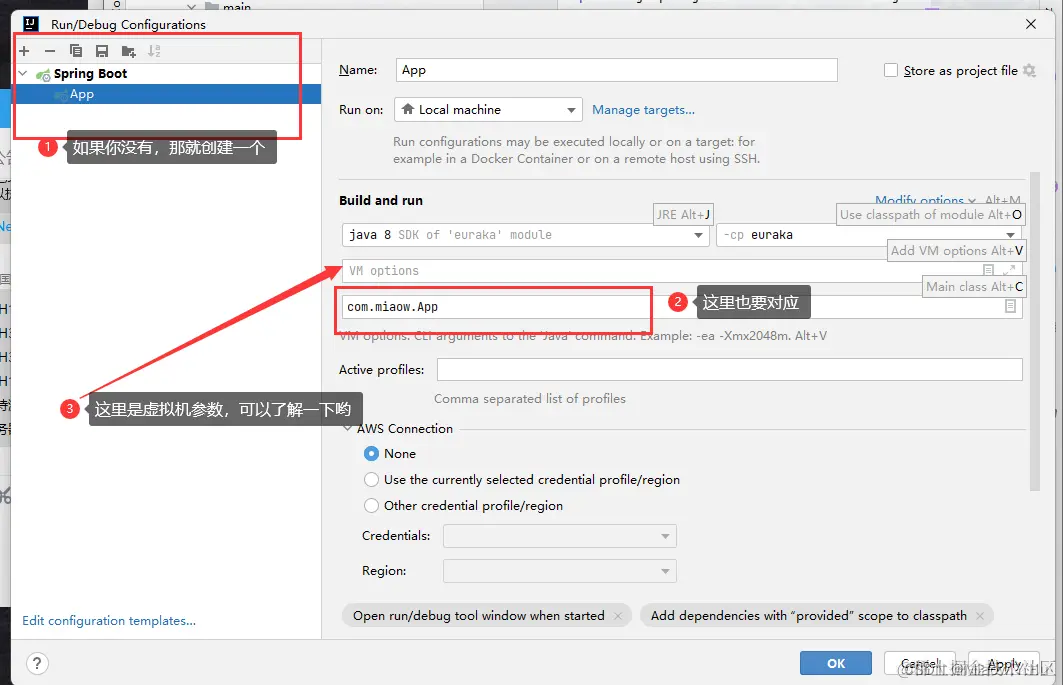Select the App configuration in the tree

pyautogui.click(x=168, y=94)
